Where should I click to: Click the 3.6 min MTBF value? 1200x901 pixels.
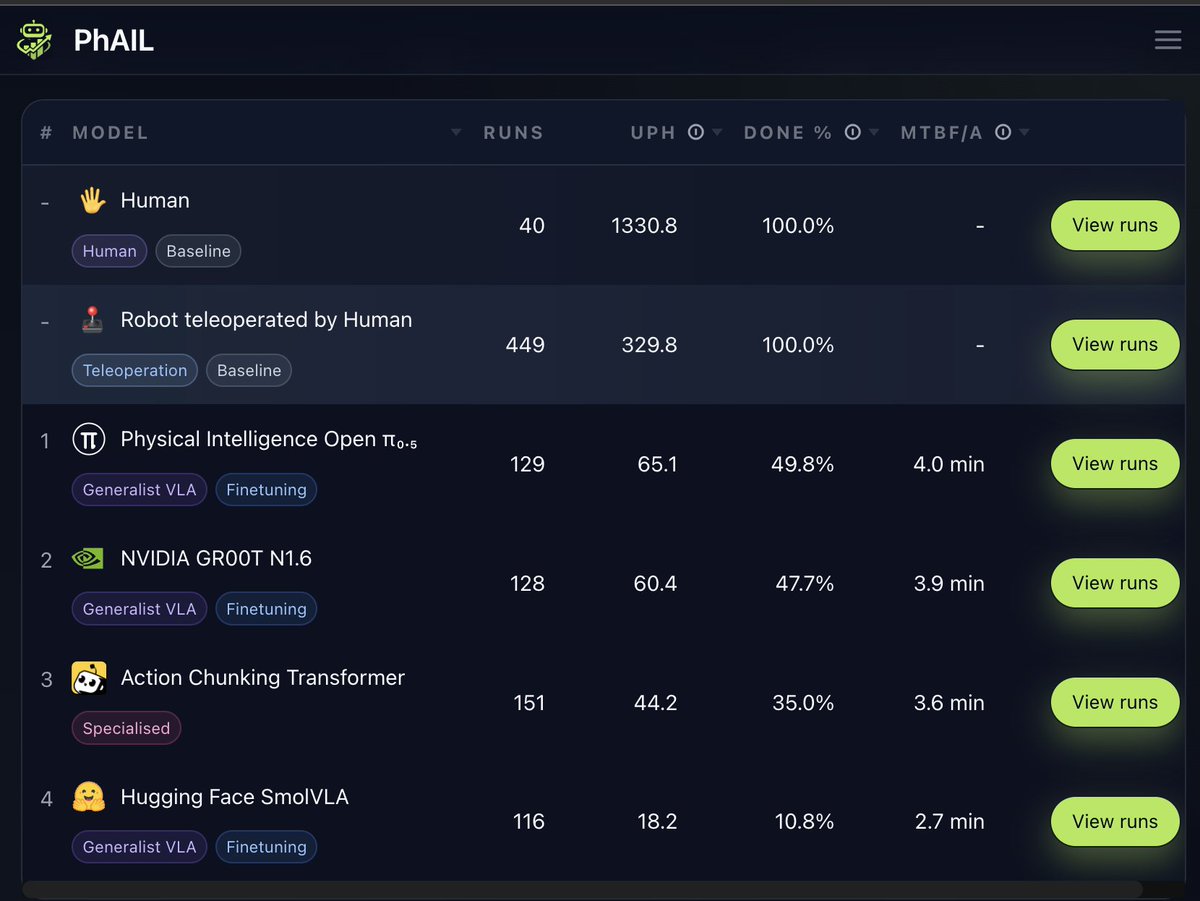click(x=949, y=703)
